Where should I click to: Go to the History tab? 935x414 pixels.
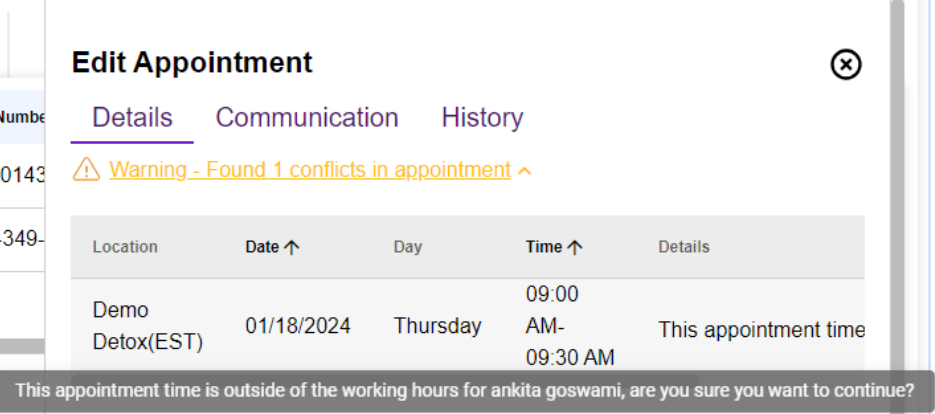482,118
